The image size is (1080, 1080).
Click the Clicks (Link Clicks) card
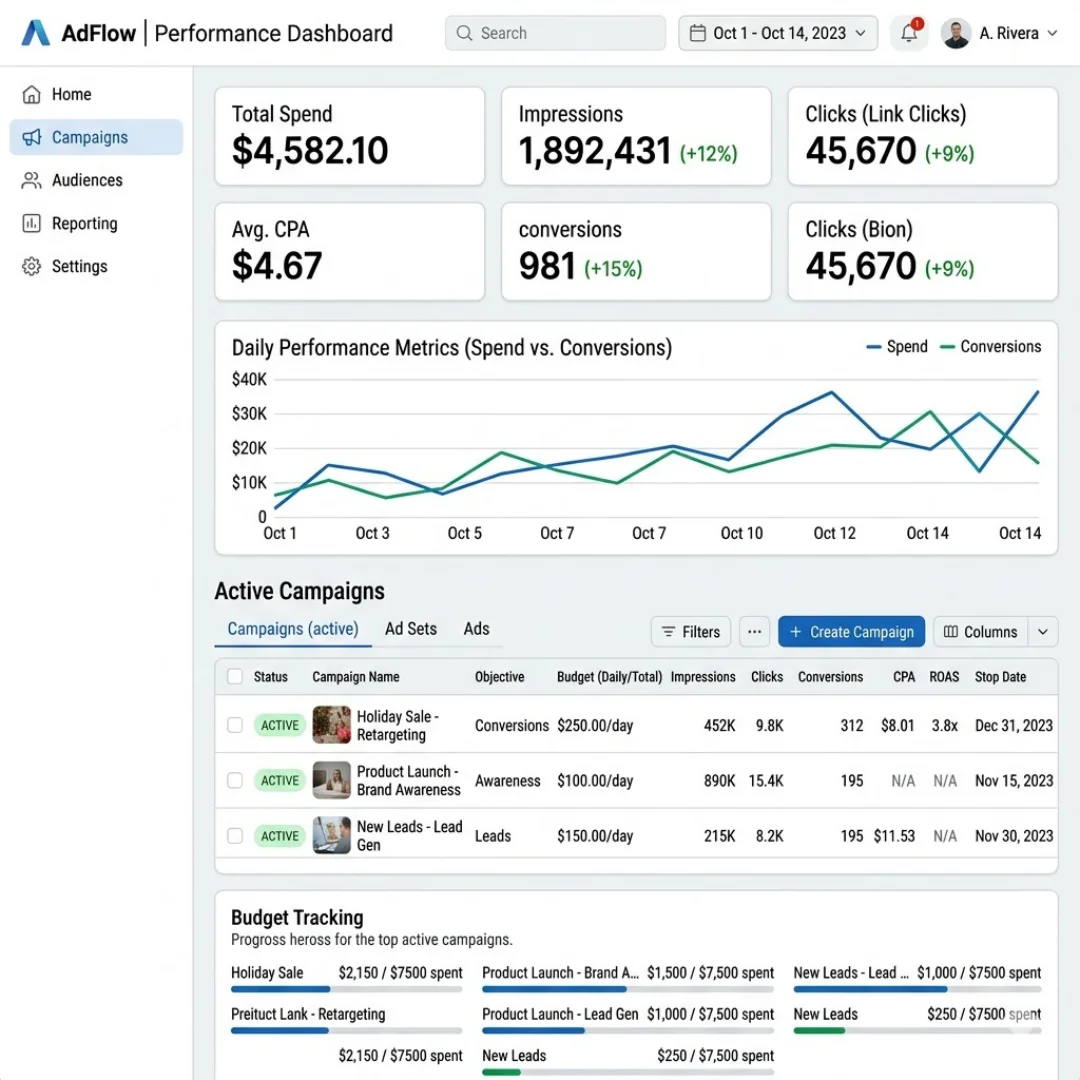point(922,136)
